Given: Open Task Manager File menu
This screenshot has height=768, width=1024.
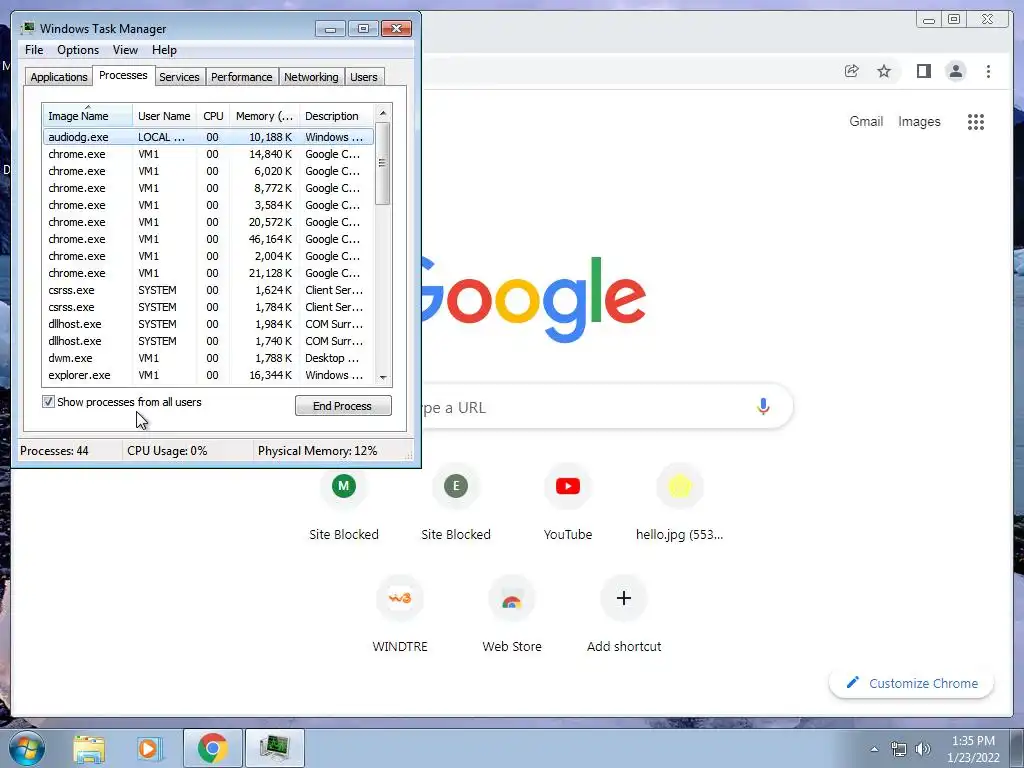Looking at the screenshot, I should [x=34, y=50].
